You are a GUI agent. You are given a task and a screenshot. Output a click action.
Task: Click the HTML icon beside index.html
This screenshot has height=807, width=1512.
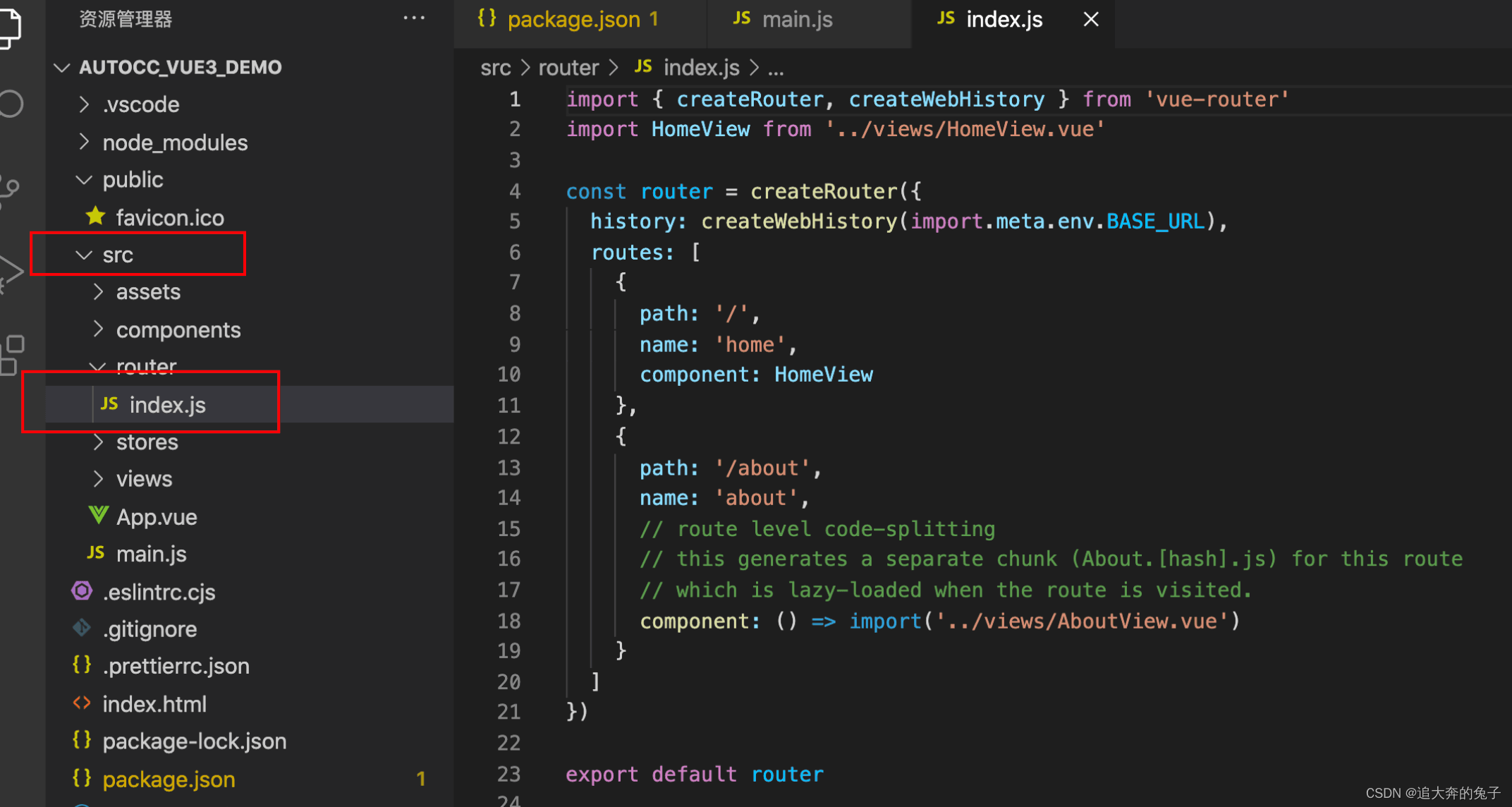pos(82,703)
